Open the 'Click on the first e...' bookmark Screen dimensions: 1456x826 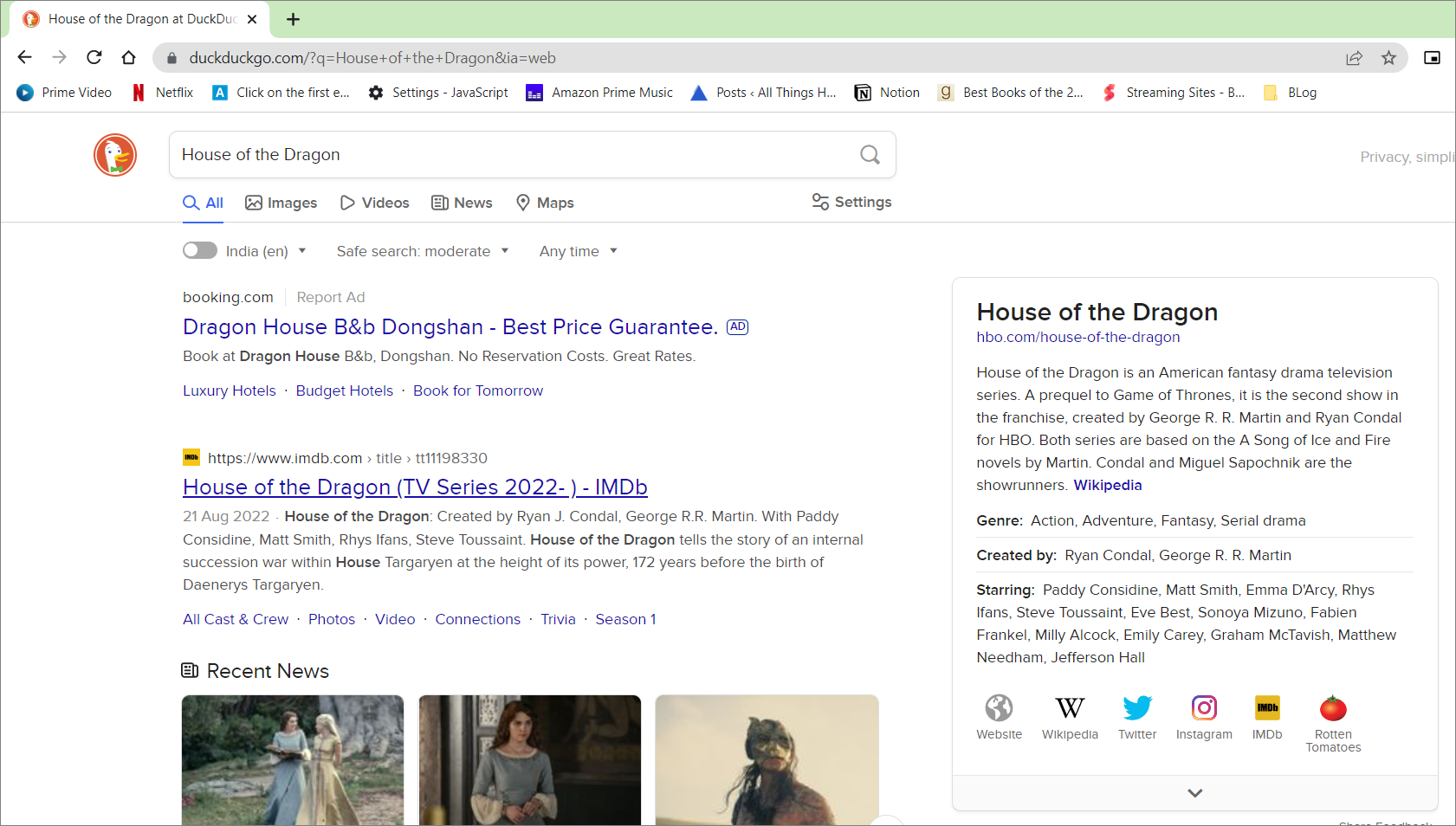(281, 93)
